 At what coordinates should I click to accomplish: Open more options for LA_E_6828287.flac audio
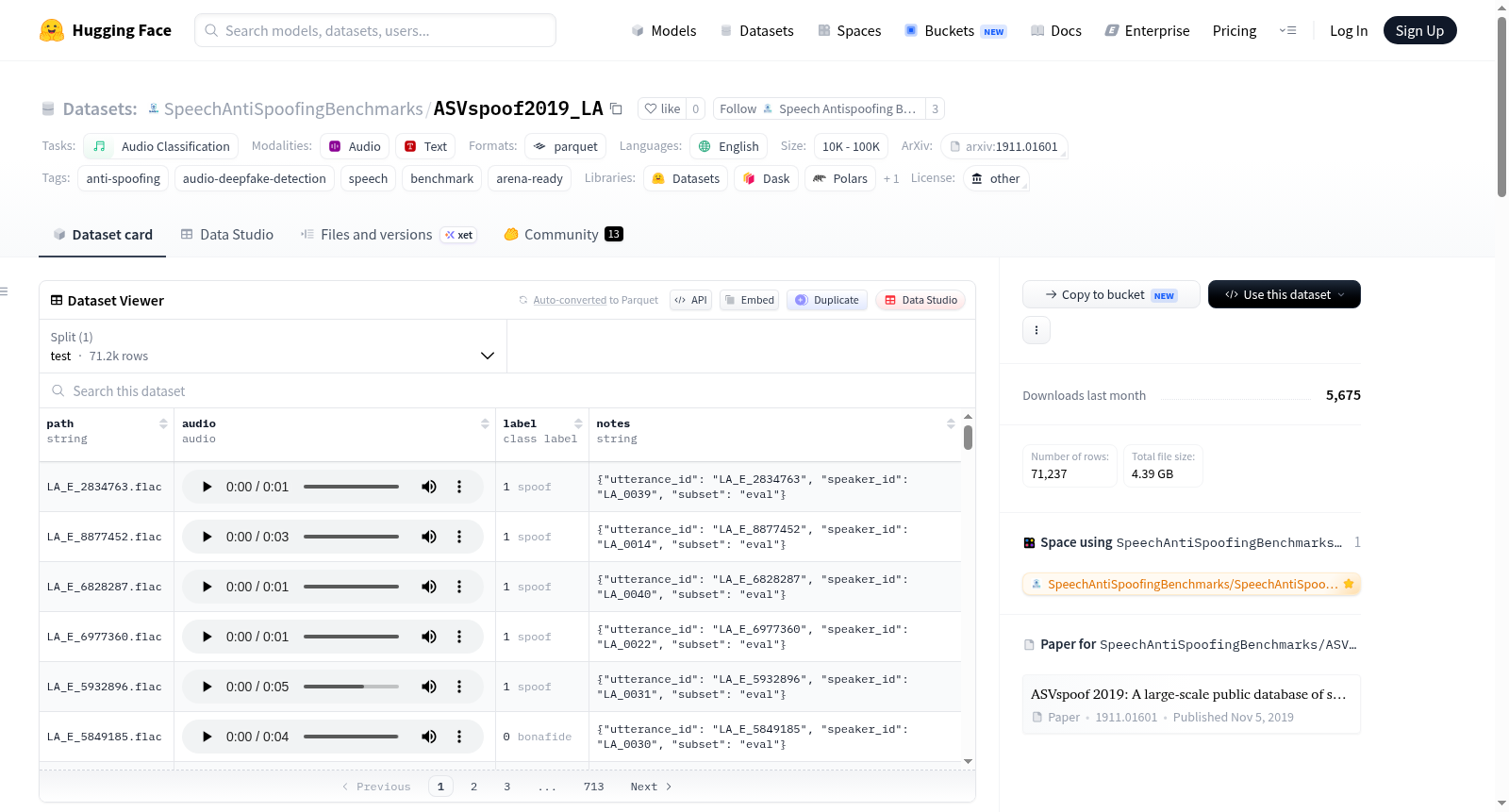click(459, 587)
